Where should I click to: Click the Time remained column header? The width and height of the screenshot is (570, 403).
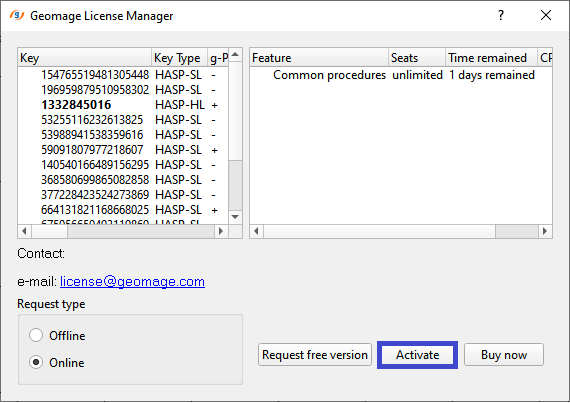491,58
